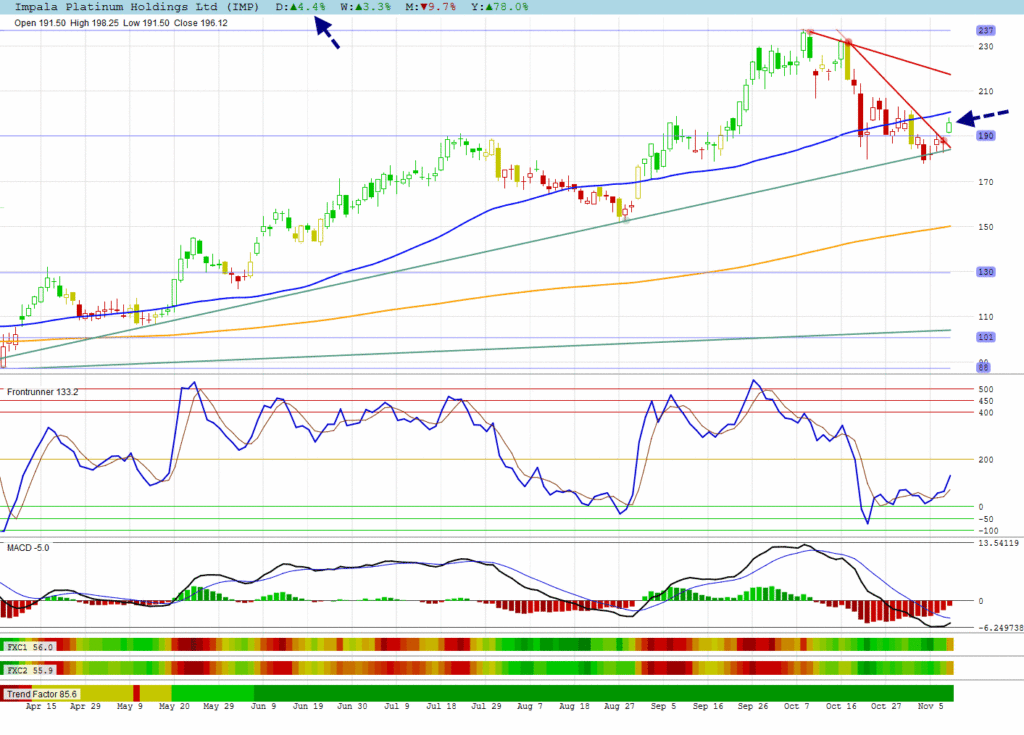The image size is (1024, 735).
Task: Click the Trend Factor 85.6 label
Action: [41, 694]
